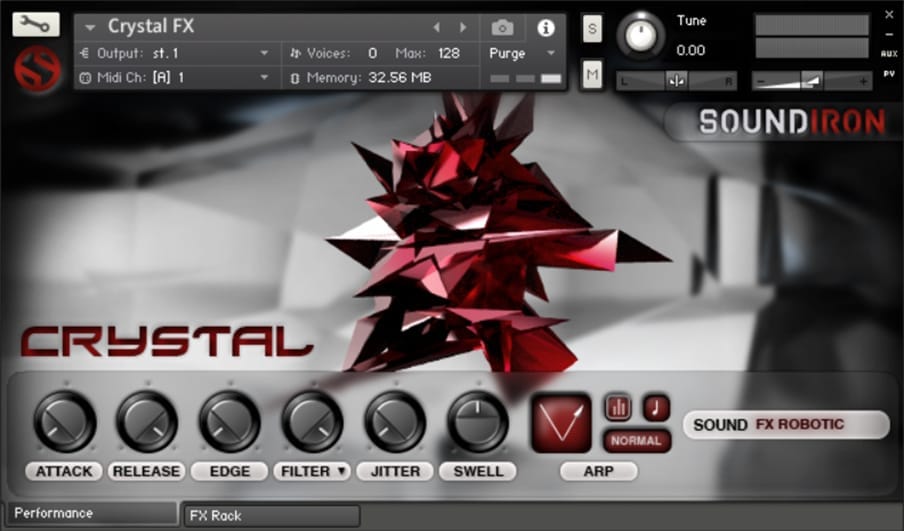904x531 pixels.
Task: Switch to the FX Rack tab
Action: coord(270,516)
